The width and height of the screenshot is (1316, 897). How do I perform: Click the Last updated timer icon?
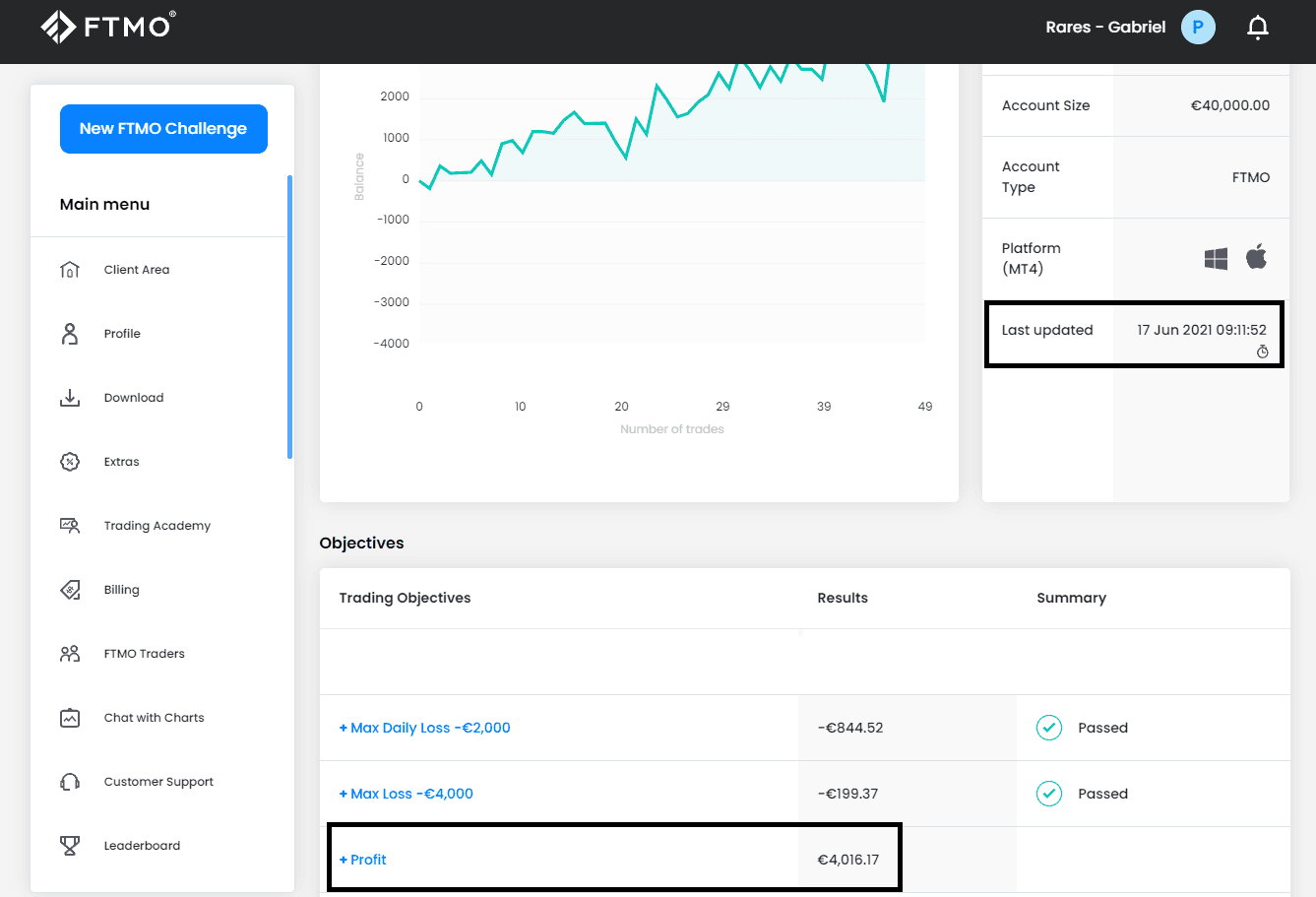(1262, 352)
